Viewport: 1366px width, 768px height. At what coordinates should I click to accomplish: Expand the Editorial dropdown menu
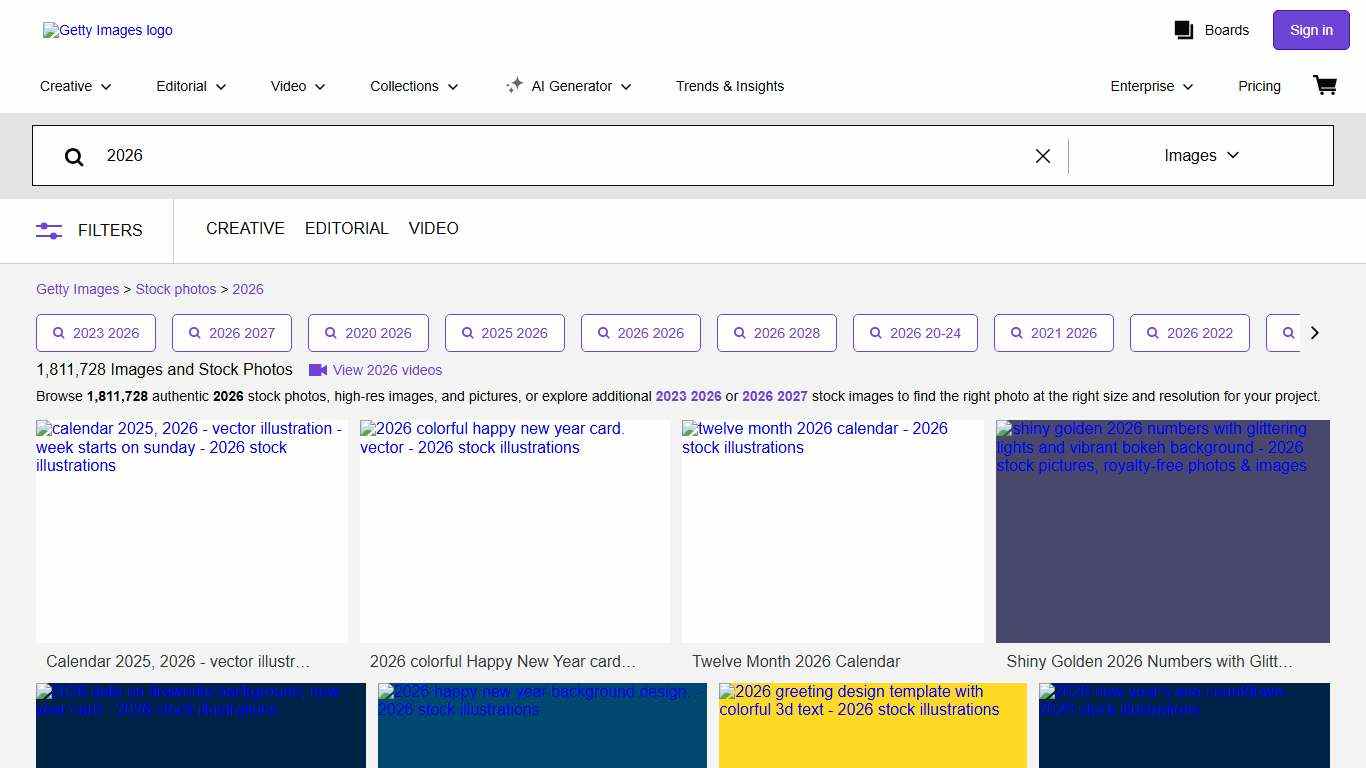(x=191, y=86)
